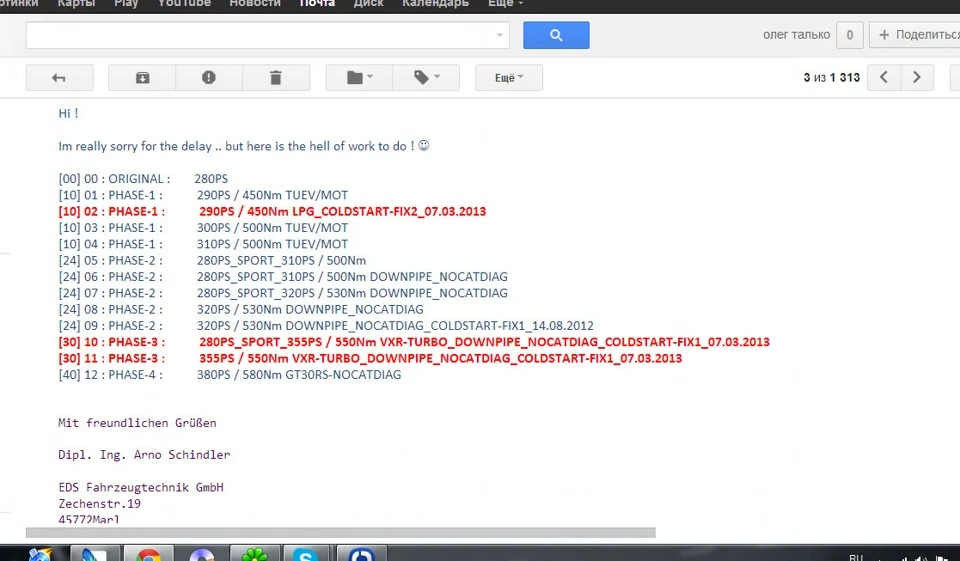The height and width of the screenshot is (561, 960).
Task: Open Play in the top navigation bar
Action: (x=126, y=4)
